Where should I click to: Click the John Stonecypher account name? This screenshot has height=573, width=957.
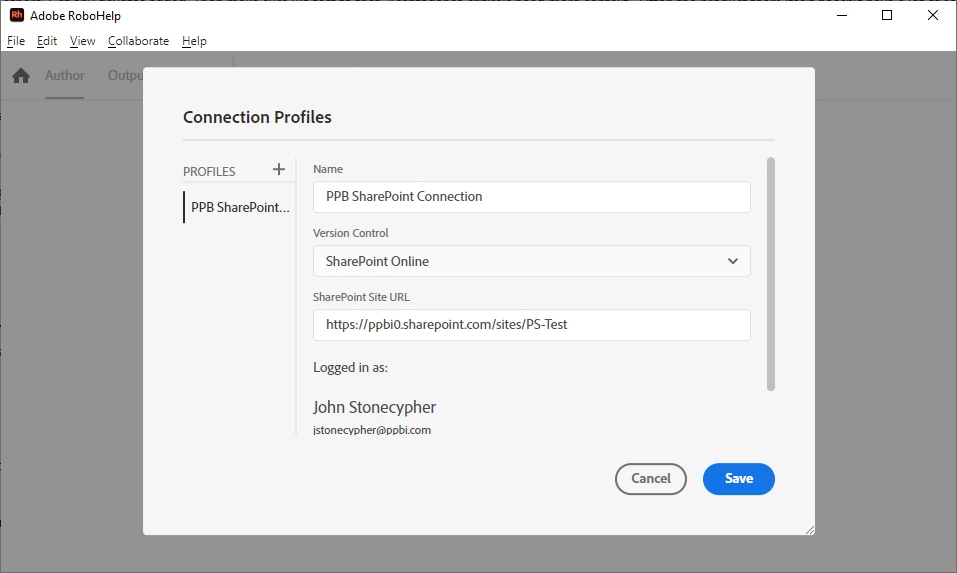[x=375, y=407]
